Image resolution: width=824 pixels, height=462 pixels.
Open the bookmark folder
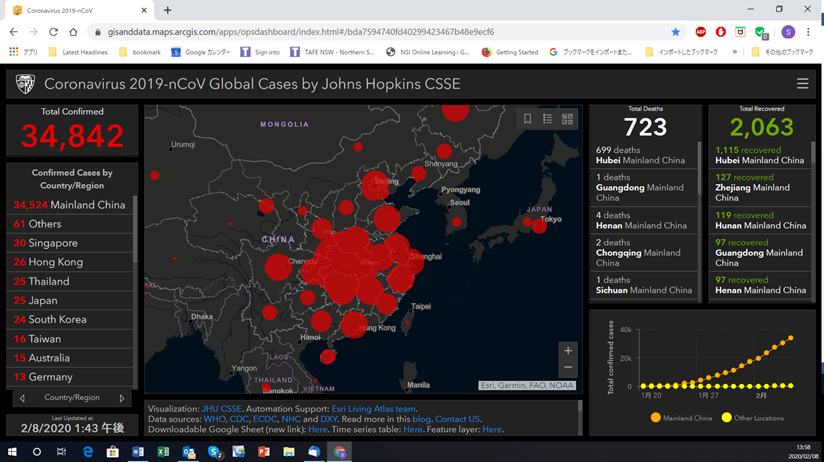click(140, 52)
